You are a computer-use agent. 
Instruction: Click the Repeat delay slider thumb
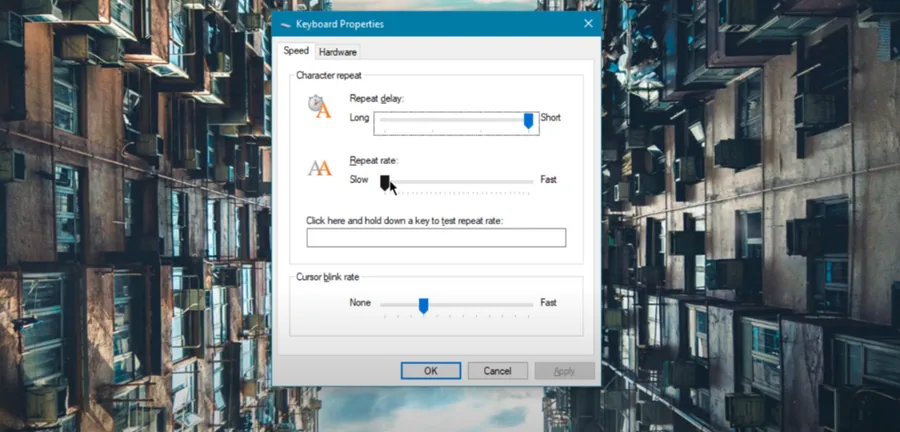529,121
